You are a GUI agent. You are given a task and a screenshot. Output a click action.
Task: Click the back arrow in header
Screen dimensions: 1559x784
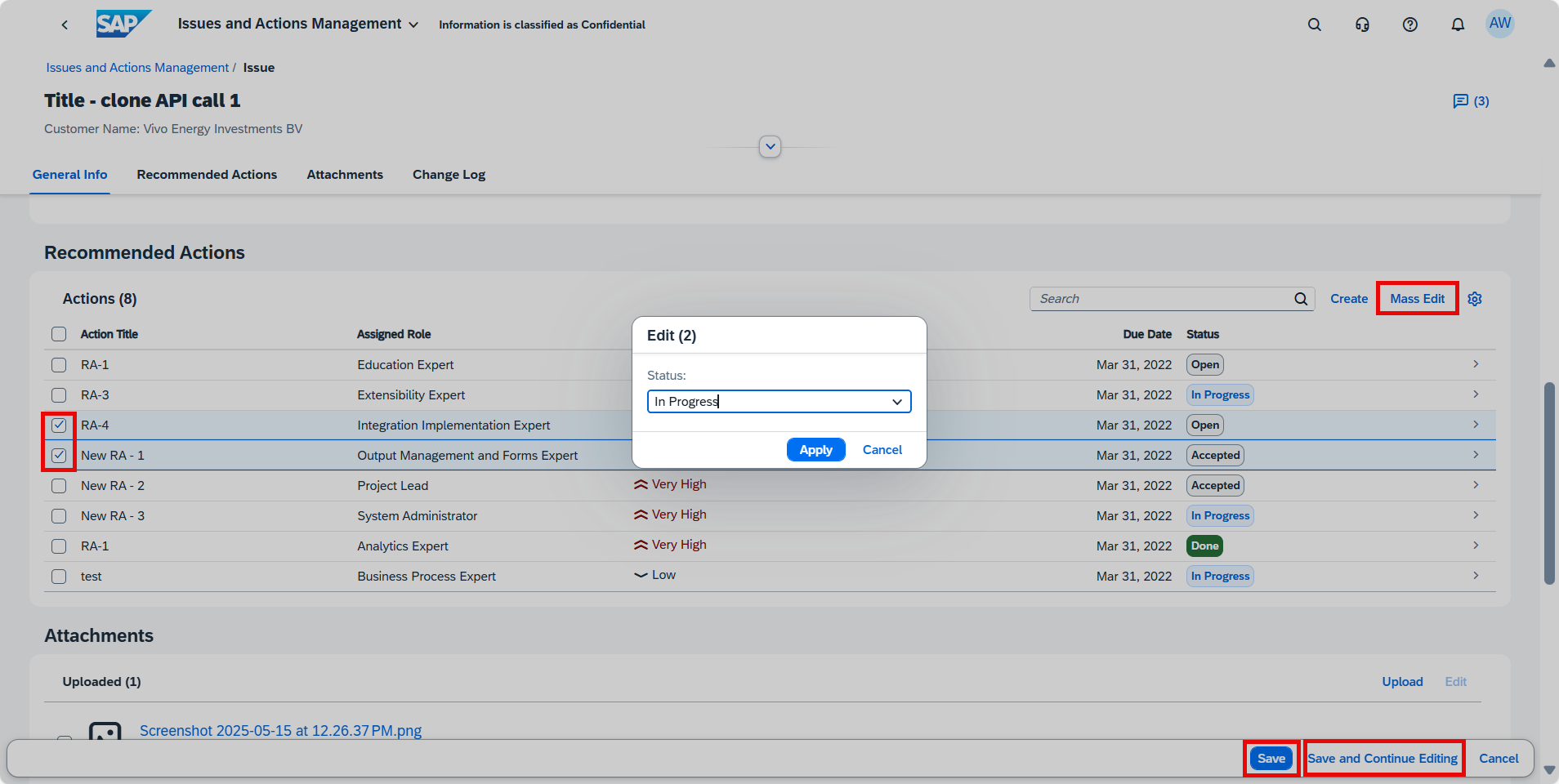pyautogui.click(x=65, y=24)
